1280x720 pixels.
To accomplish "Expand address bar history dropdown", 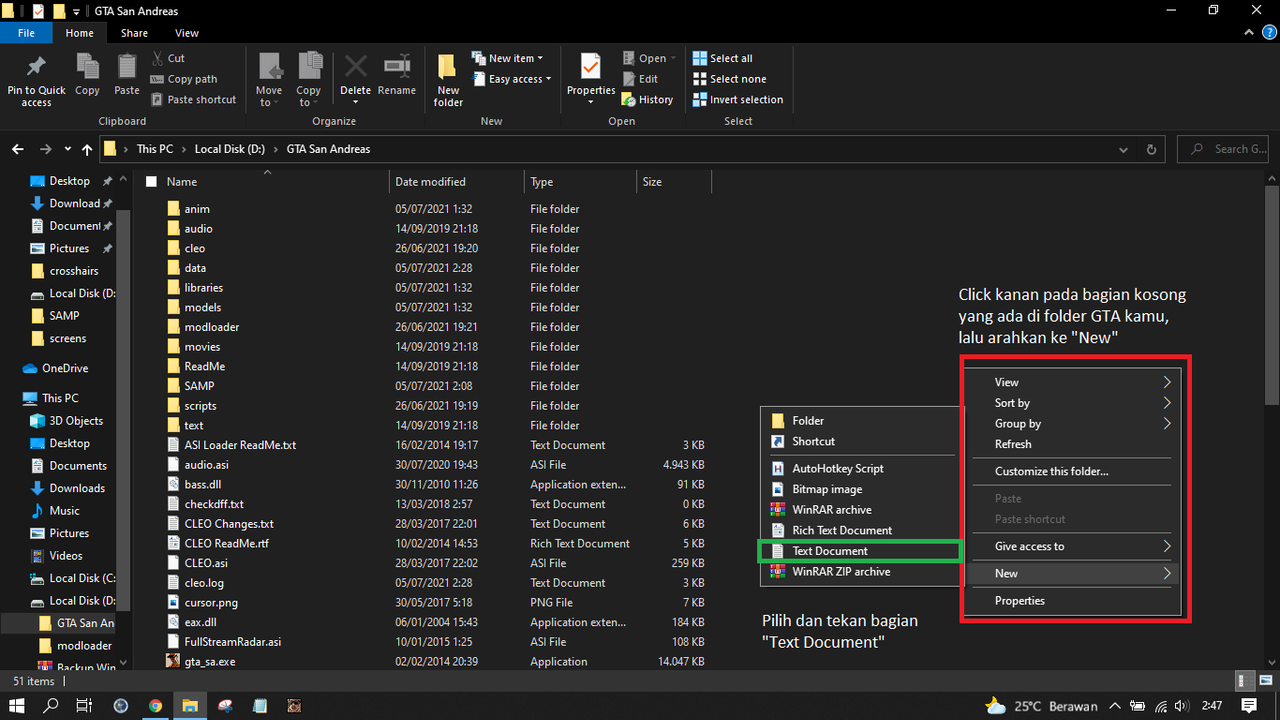I will pyautogui.click(x=1125, y=149).
